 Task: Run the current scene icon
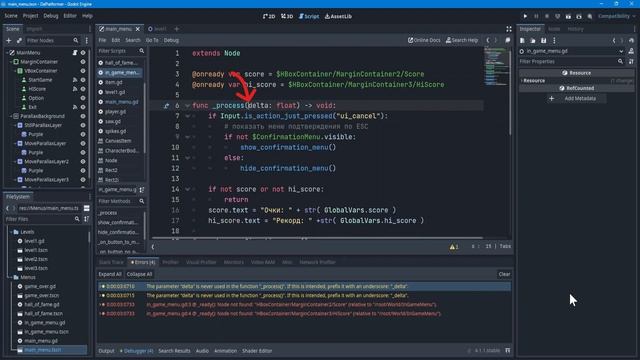point(568,16)
